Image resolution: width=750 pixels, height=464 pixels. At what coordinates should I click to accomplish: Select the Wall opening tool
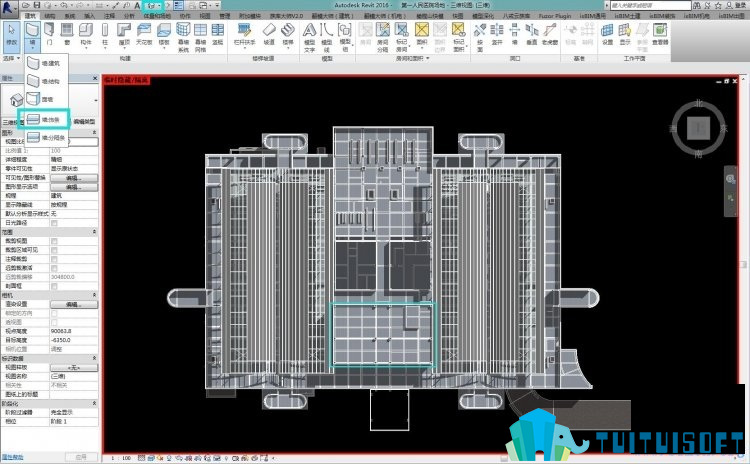click(x=515, y=35)
